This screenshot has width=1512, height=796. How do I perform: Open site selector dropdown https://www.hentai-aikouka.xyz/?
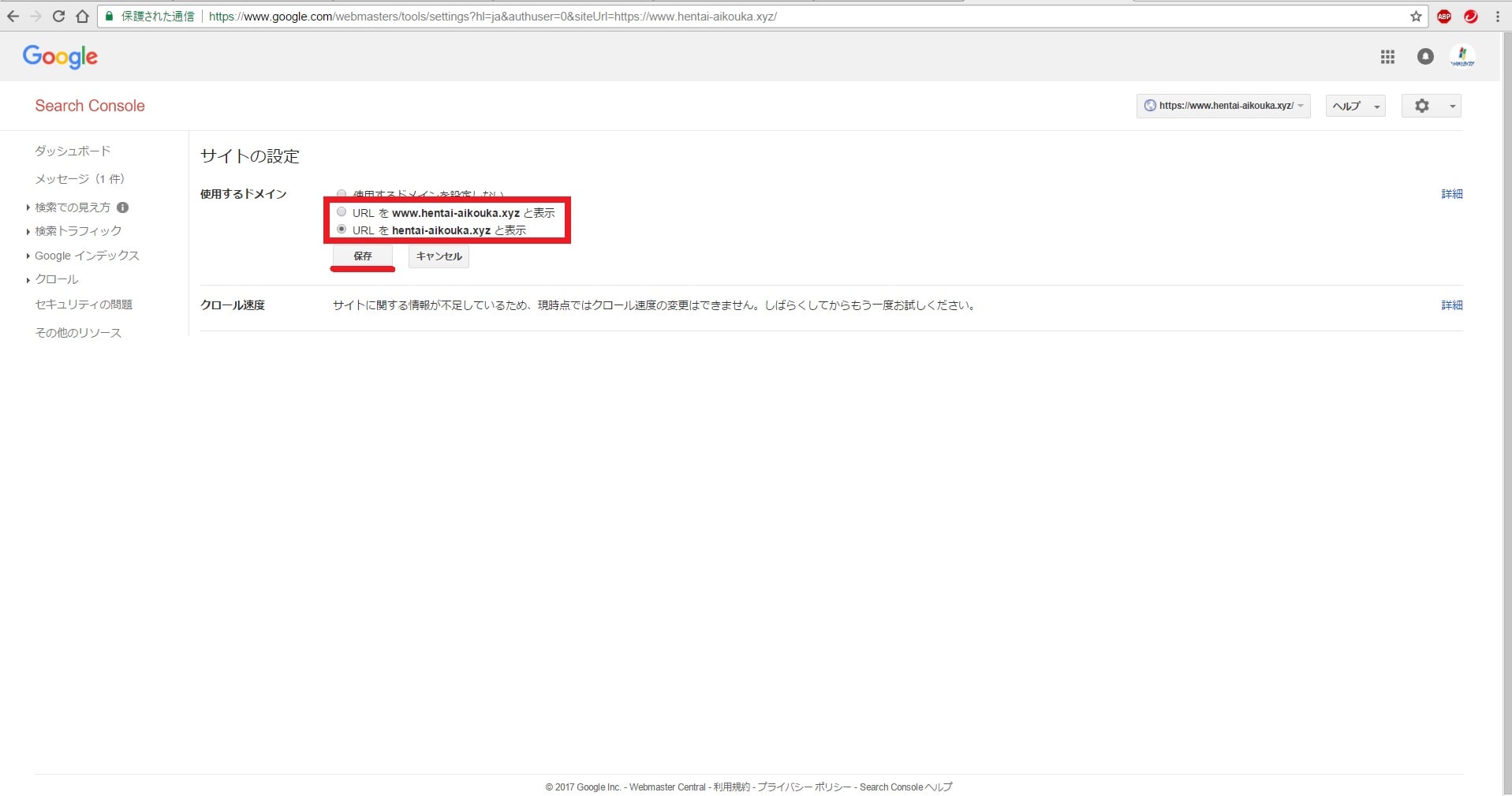point(1223,106)
